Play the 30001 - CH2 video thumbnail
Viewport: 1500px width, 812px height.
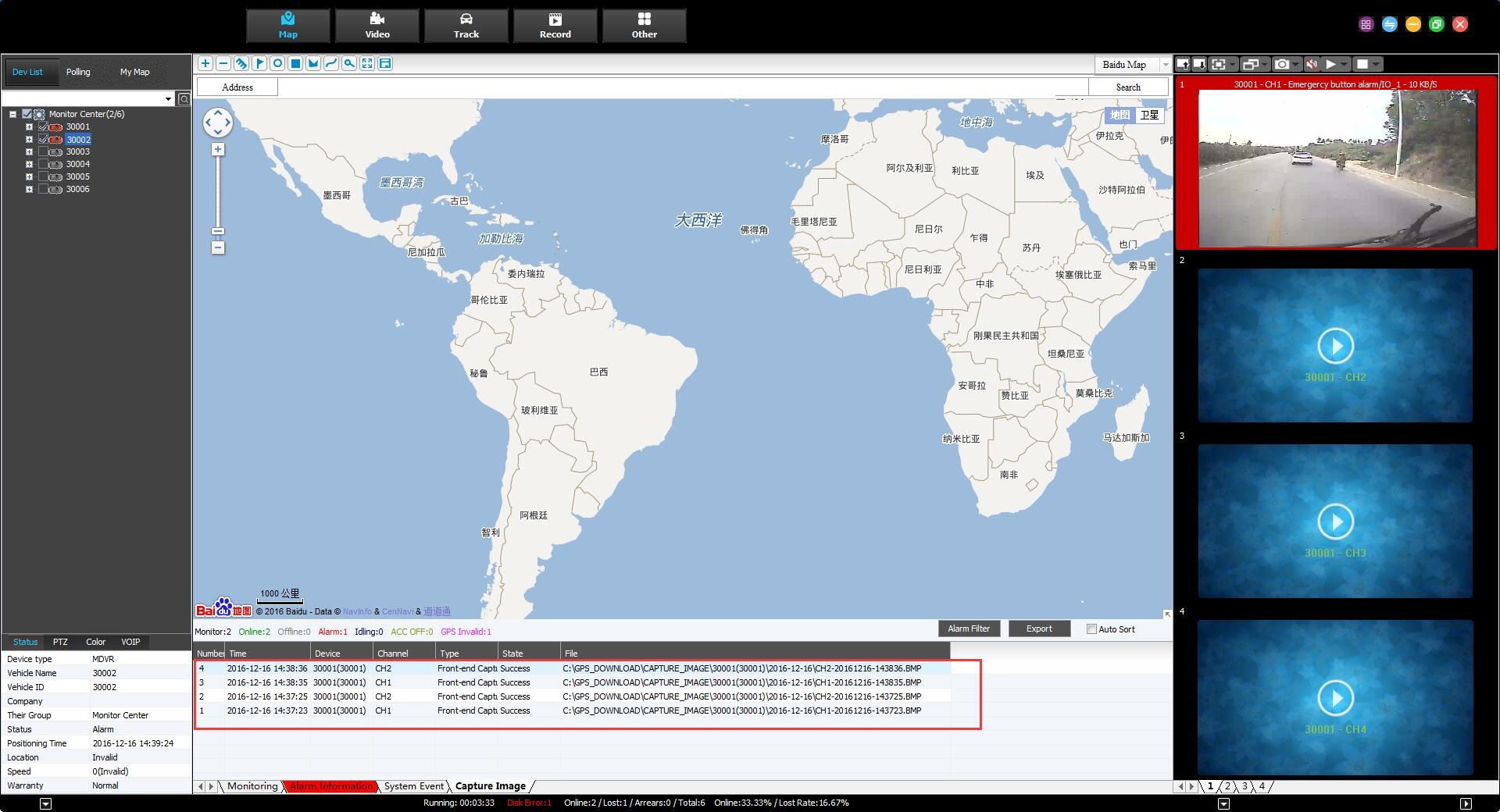[x=1337, y=346]
